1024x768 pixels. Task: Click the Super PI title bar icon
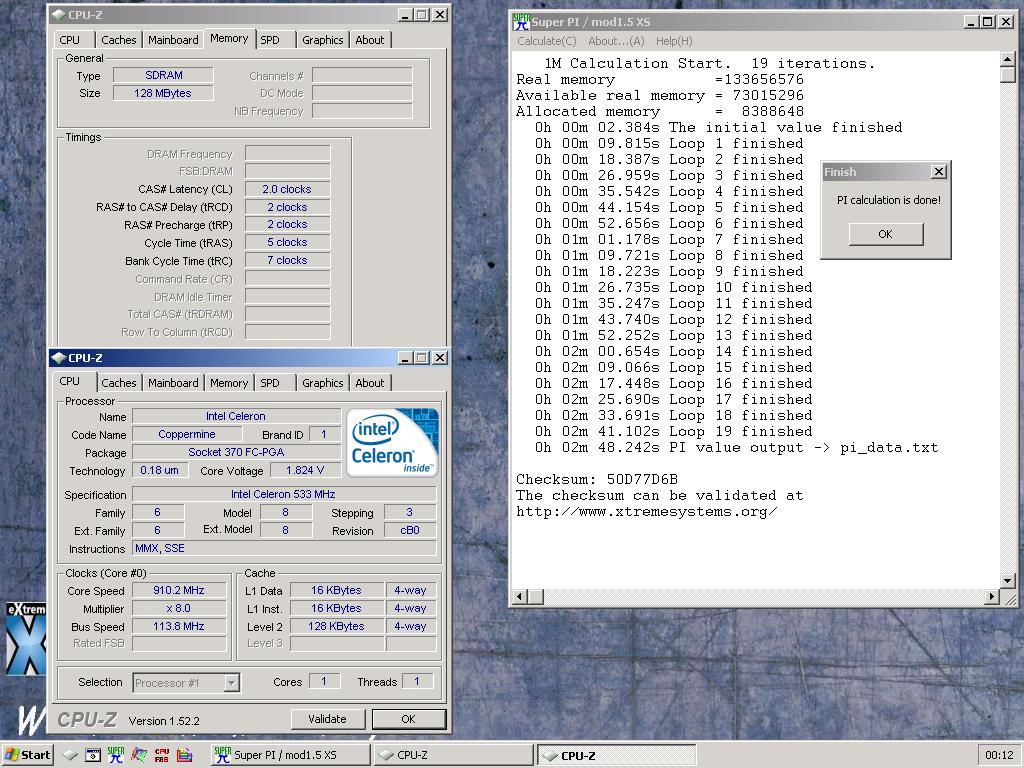[x=521, y=22]
